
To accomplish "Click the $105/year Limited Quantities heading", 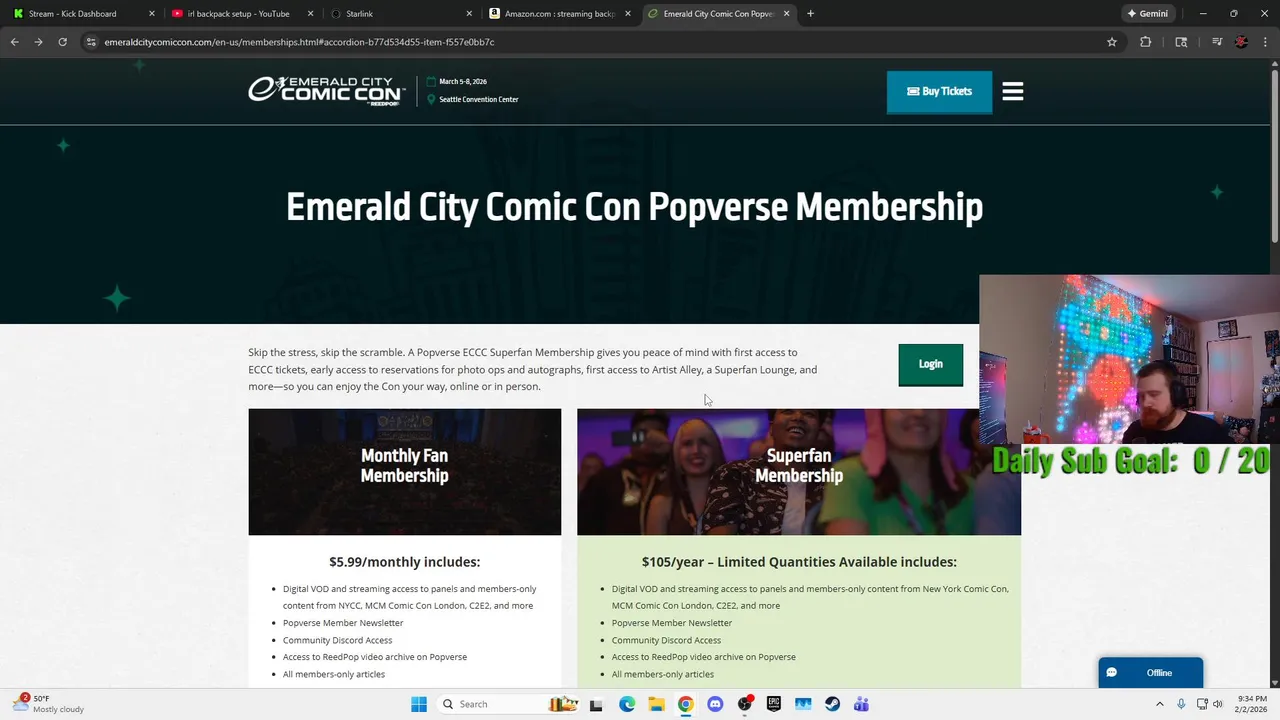I will tap(799, 562).
